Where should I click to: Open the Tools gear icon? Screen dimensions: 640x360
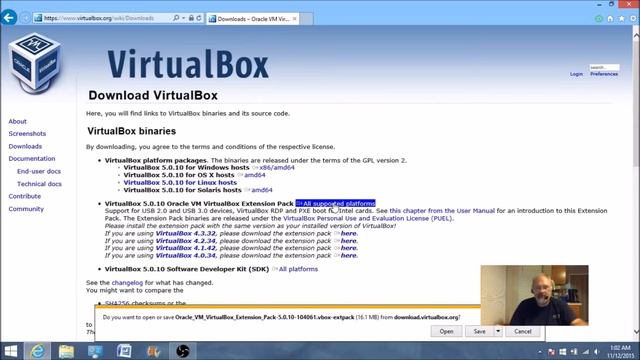(x=633, y=19)
